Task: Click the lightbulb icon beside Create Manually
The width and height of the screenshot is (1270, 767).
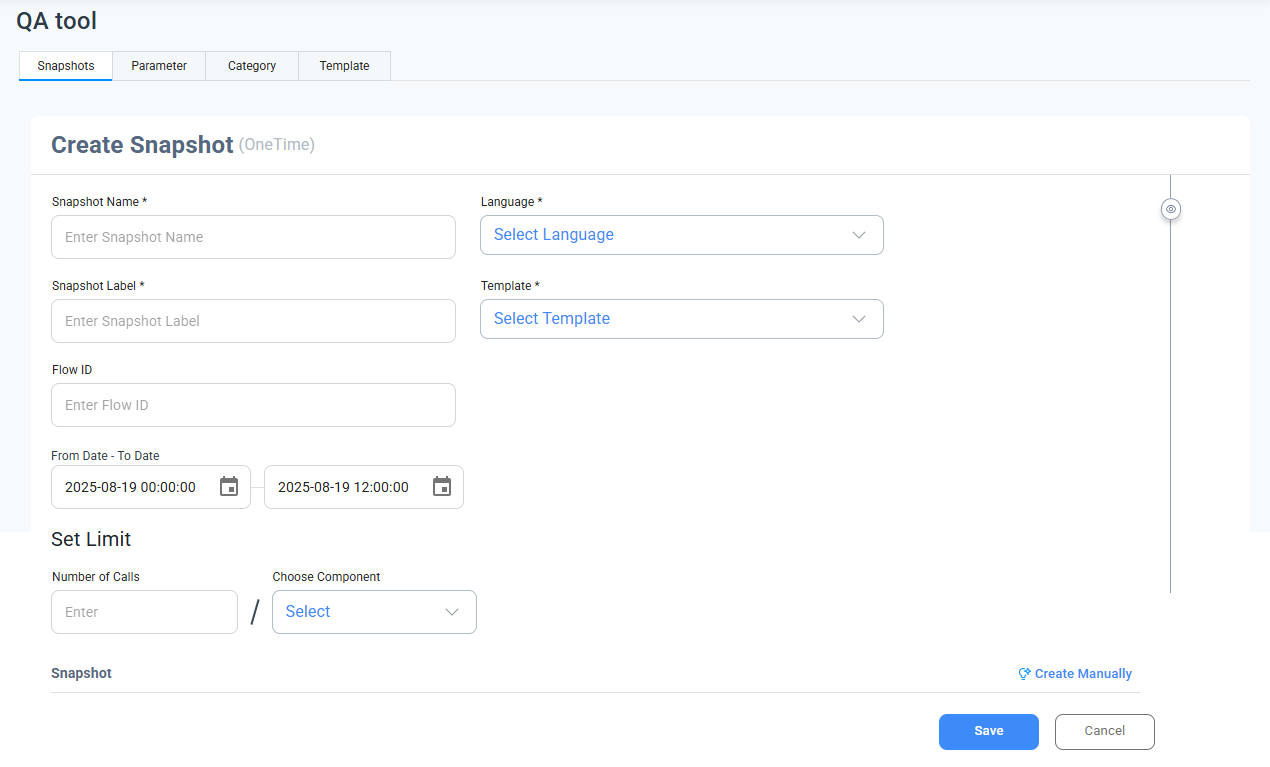Action: pyautogui.click(x=1024, y=674)
